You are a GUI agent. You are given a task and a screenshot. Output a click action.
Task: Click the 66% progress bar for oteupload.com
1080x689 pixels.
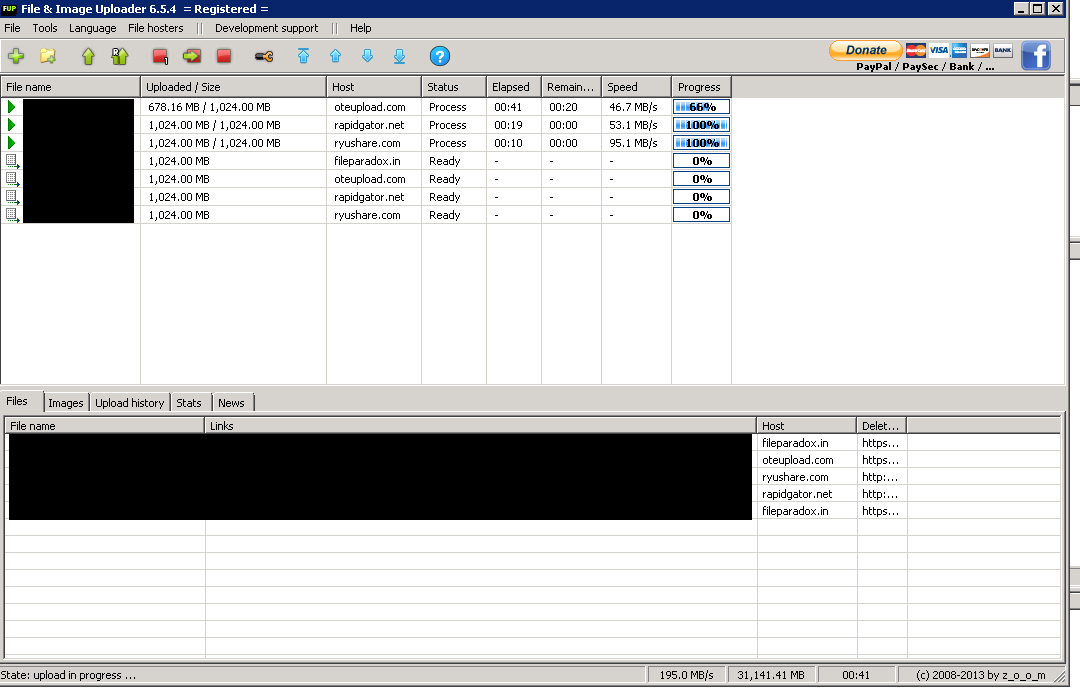point(701,107)
